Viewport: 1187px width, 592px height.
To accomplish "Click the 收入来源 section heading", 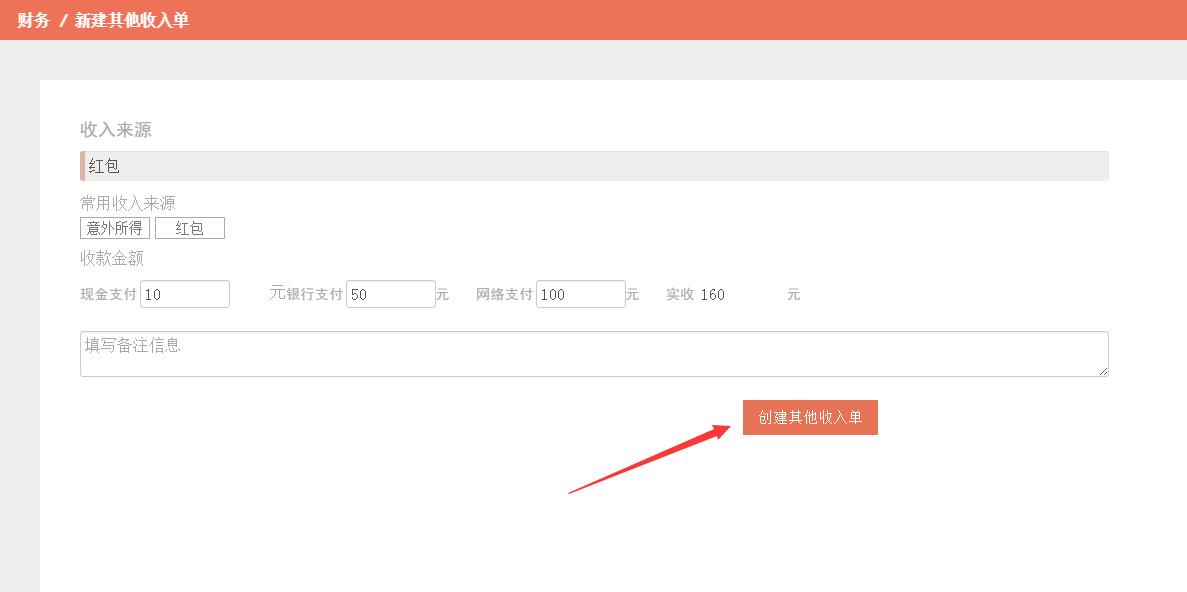I will tap(116, 130).
